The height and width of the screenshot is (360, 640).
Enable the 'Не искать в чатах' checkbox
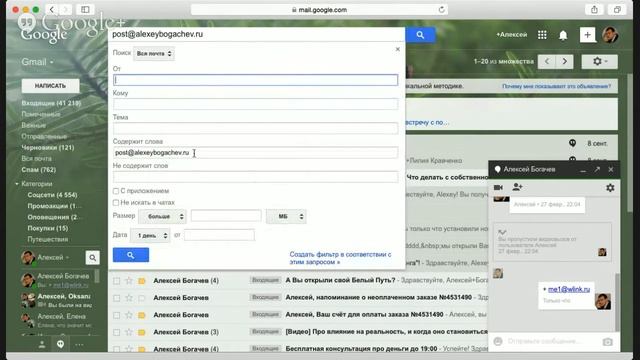point(116,202)
